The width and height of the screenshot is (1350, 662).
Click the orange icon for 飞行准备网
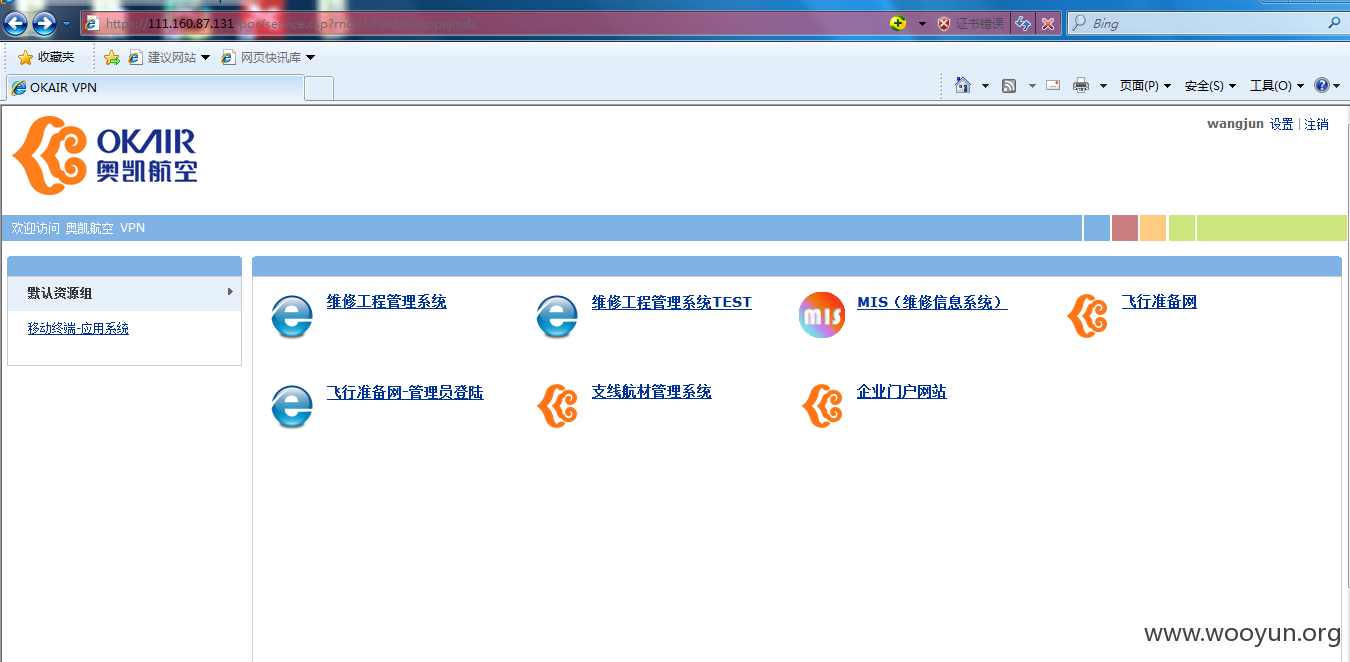pos(1087,315)
